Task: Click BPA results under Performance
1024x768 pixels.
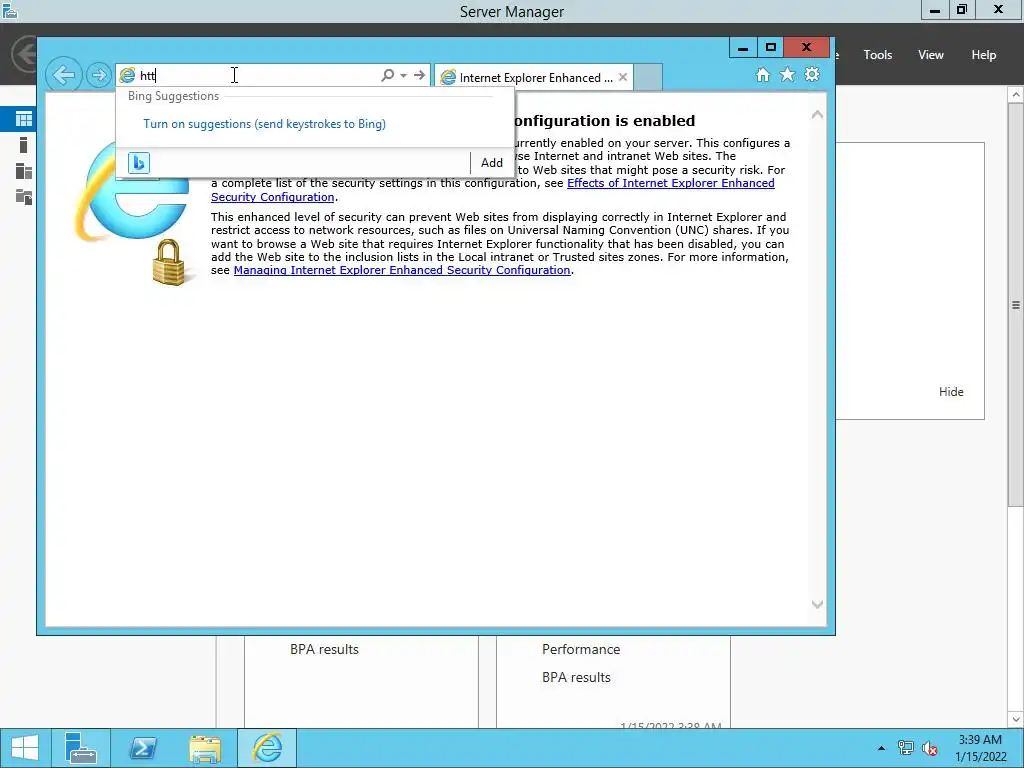Action: coord(576,677)
